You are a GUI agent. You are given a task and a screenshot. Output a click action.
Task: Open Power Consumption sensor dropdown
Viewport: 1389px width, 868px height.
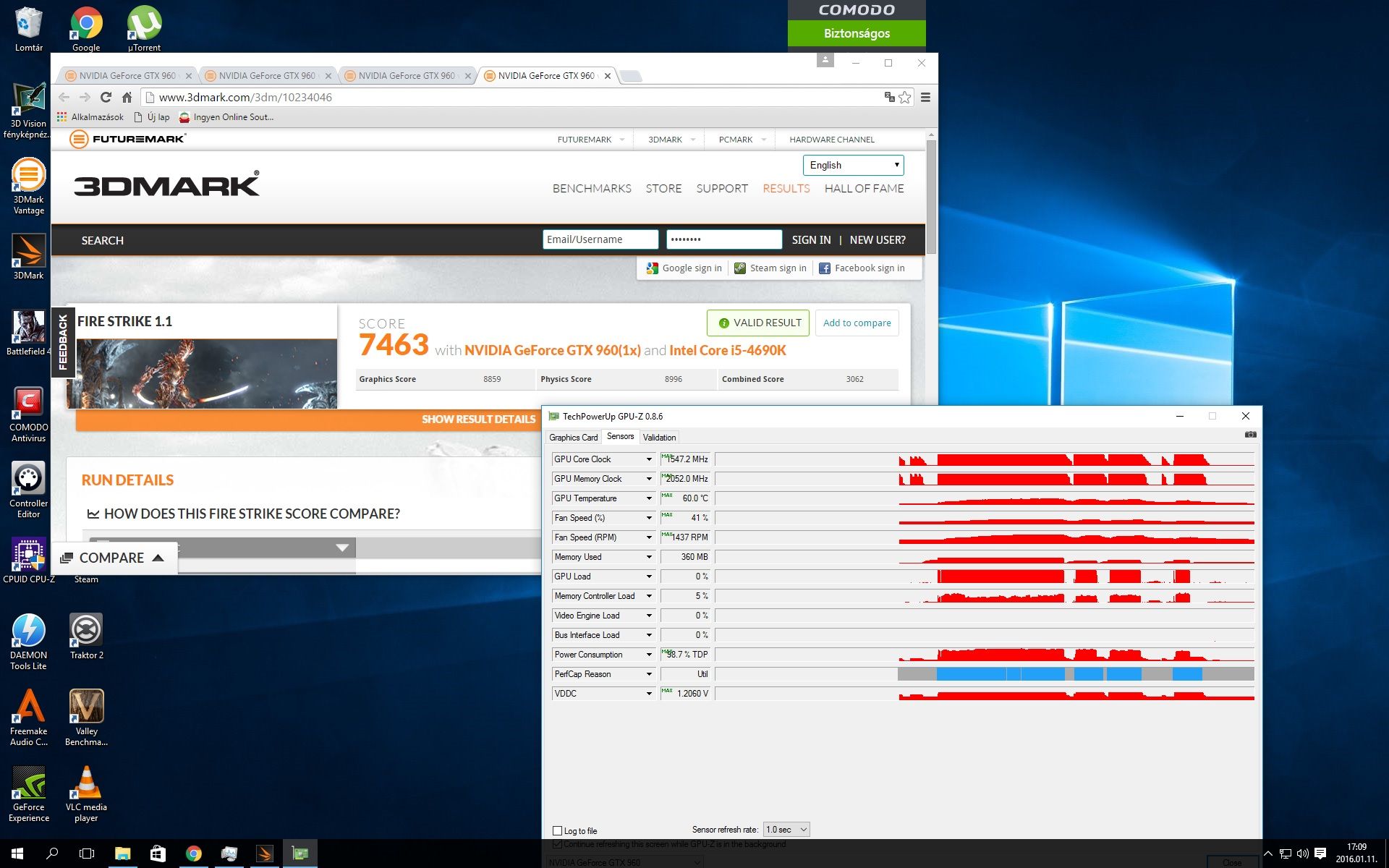[x=649, y=655]
